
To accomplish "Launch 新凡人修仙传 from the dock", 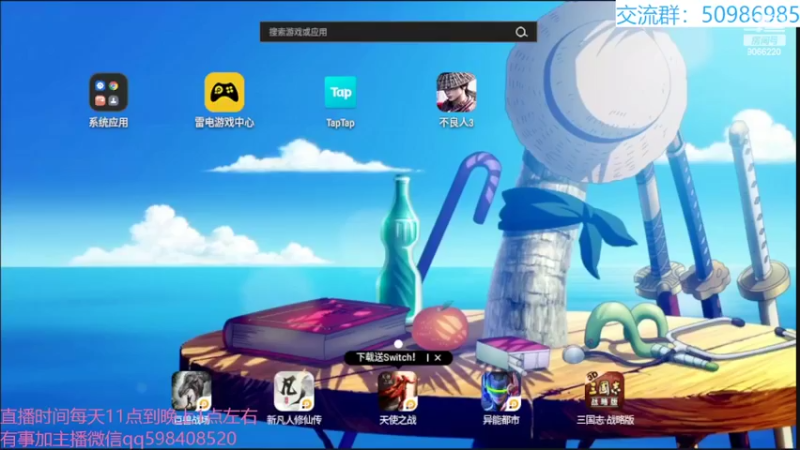I will tap(294, 391).
